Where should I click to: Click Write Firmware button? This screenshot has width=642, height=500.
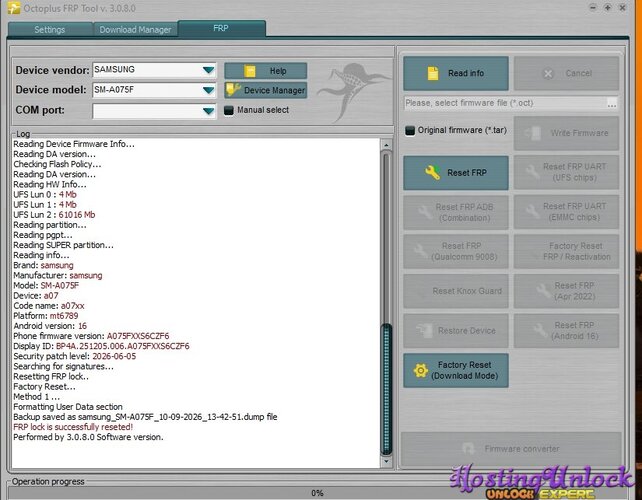pyautogui.click(x=566, y=133)
